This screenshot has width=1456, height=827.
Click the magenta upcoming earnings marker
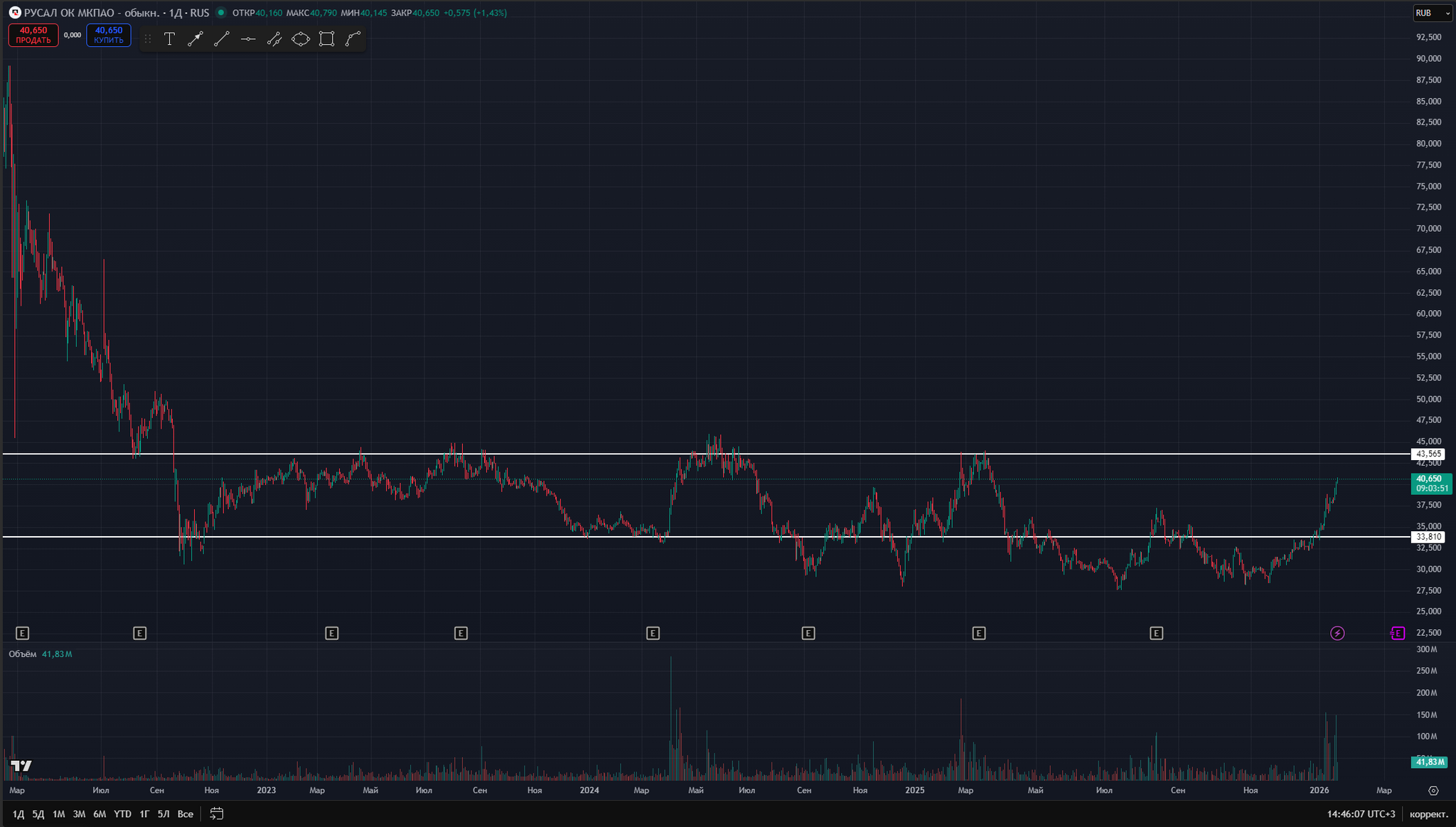[1398, 633]
